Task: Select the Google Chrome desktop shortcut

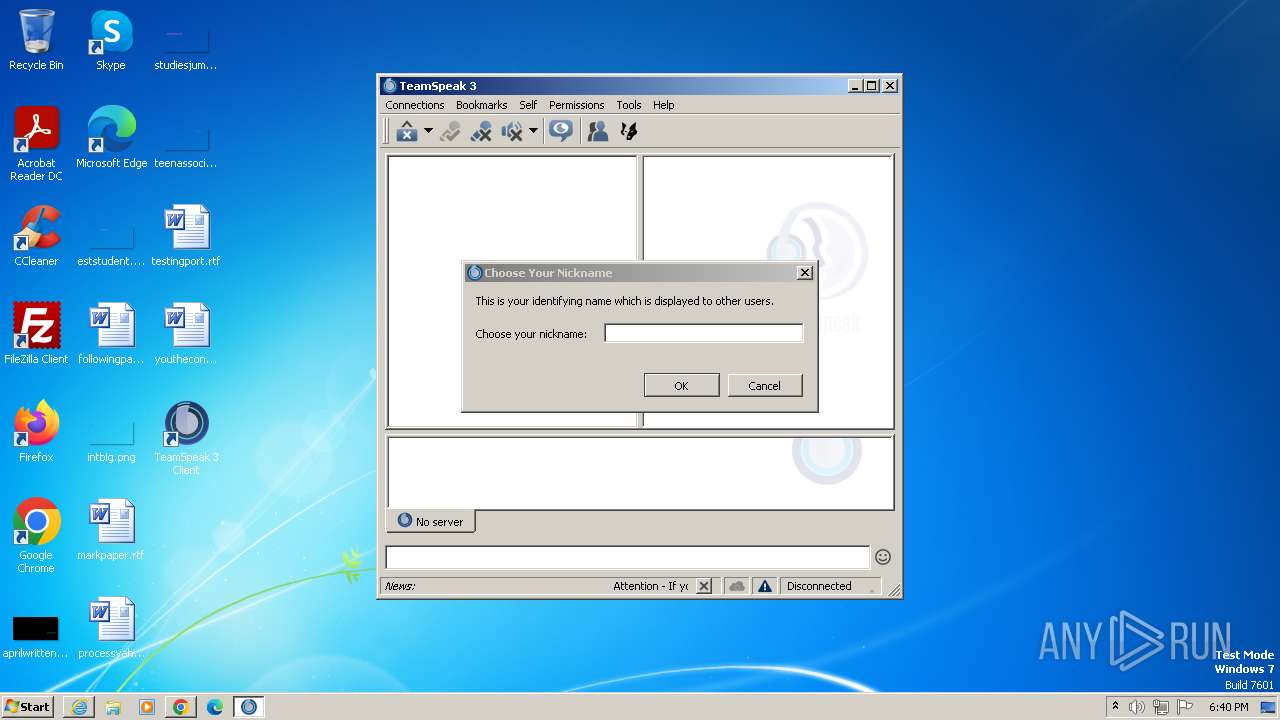Action: click(x=36, y=536)
